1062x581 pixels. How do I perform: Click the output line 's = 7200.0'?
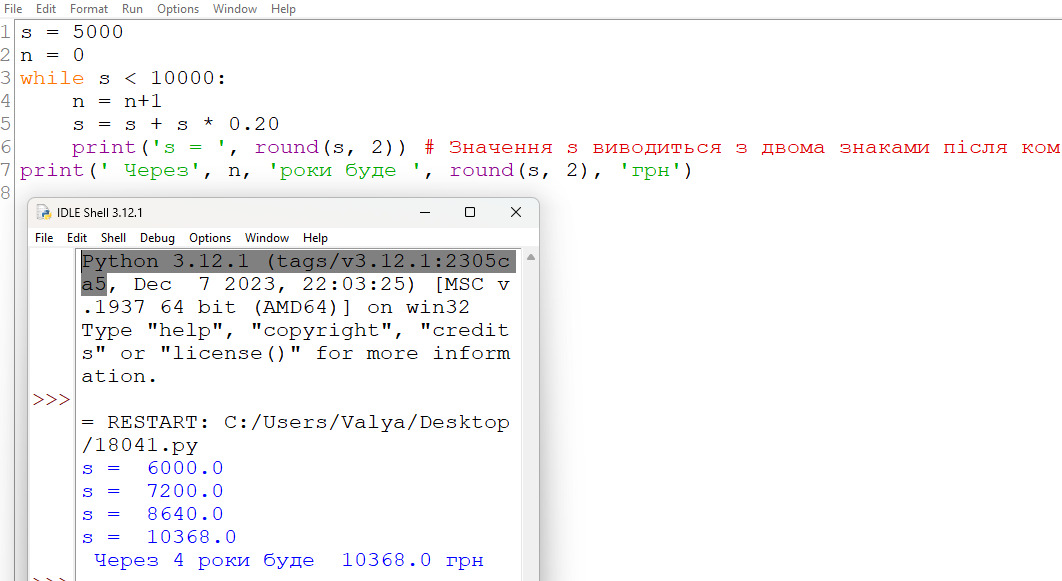(x=152, y=491)
